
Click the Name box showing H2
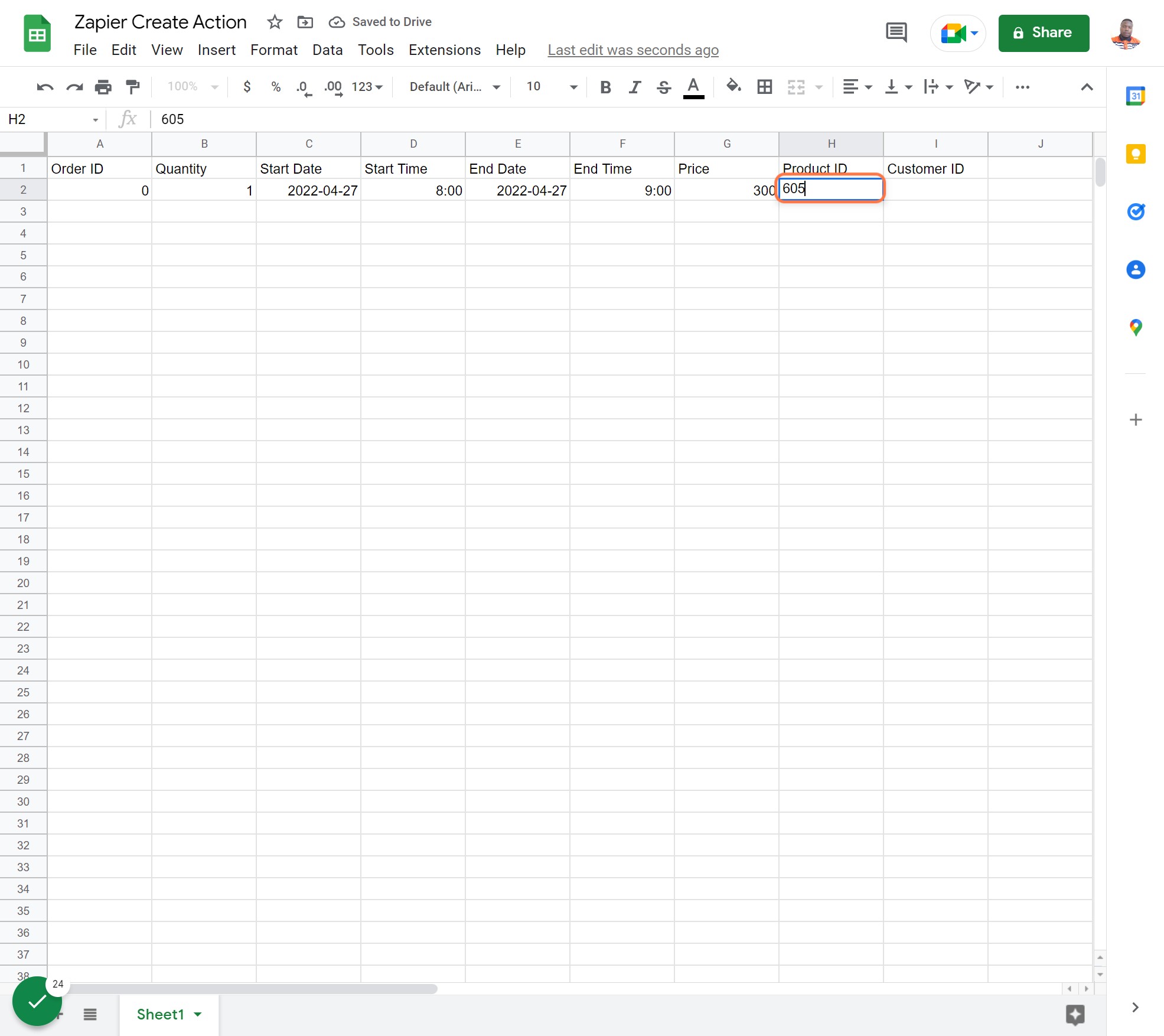coord(52,120)
